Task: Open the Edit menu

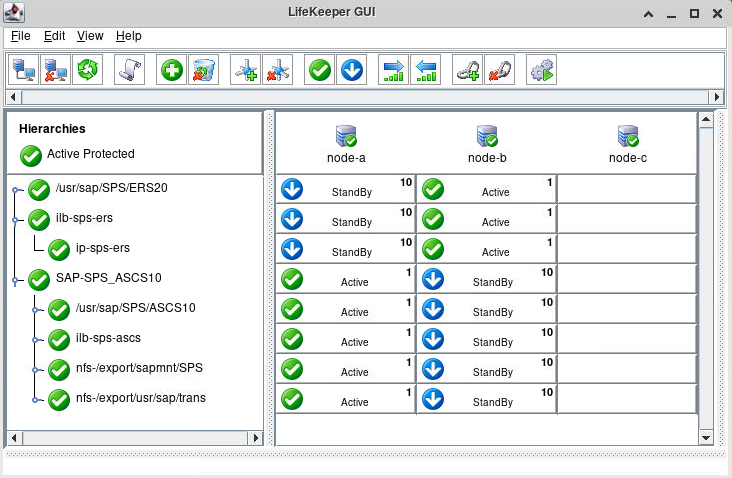Action: (54, 36)
